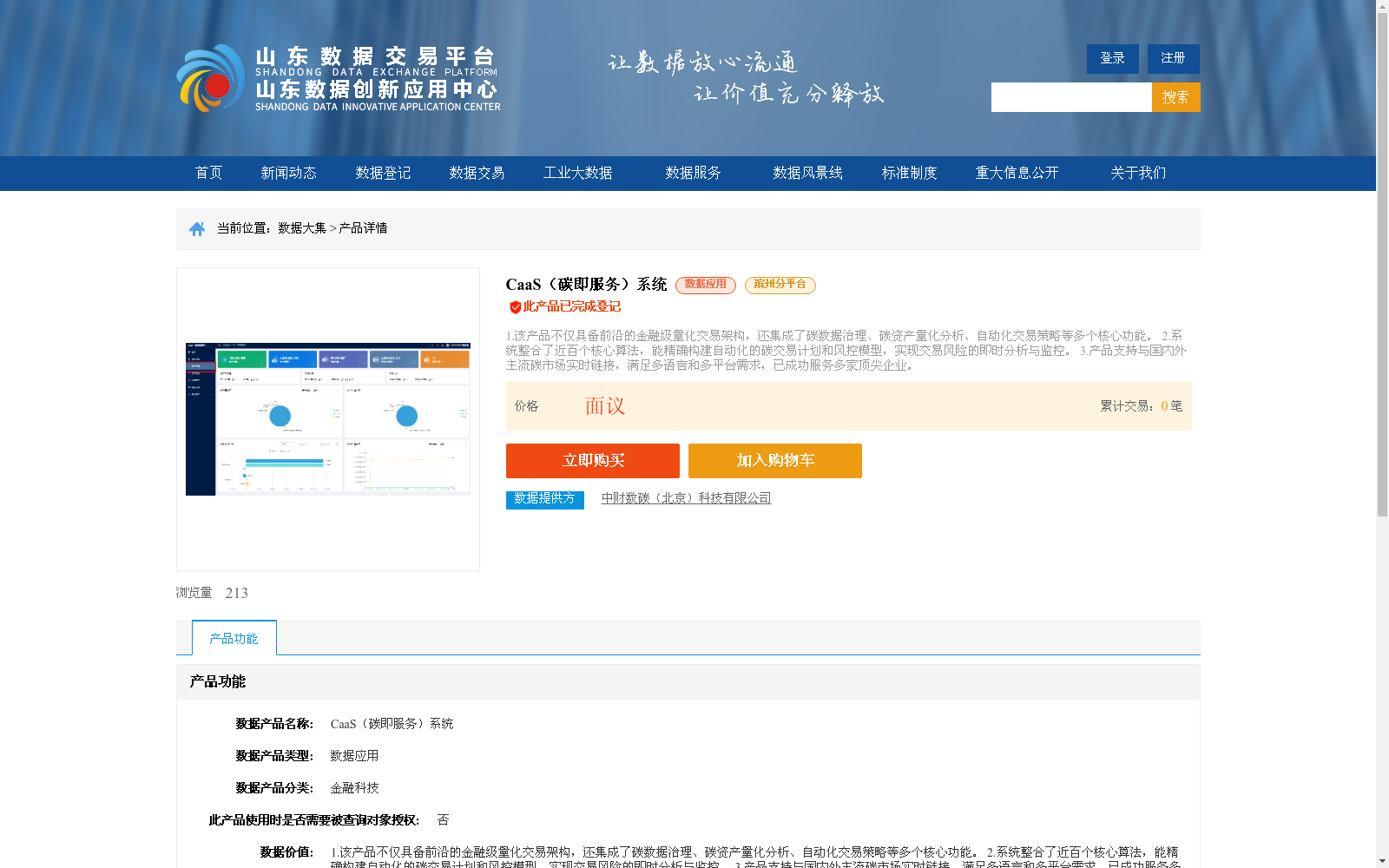Image resolution: width=1389 pixels, height=868 pixels.
Task: Select the 产品功能 tab
Action: pos(234,638)
